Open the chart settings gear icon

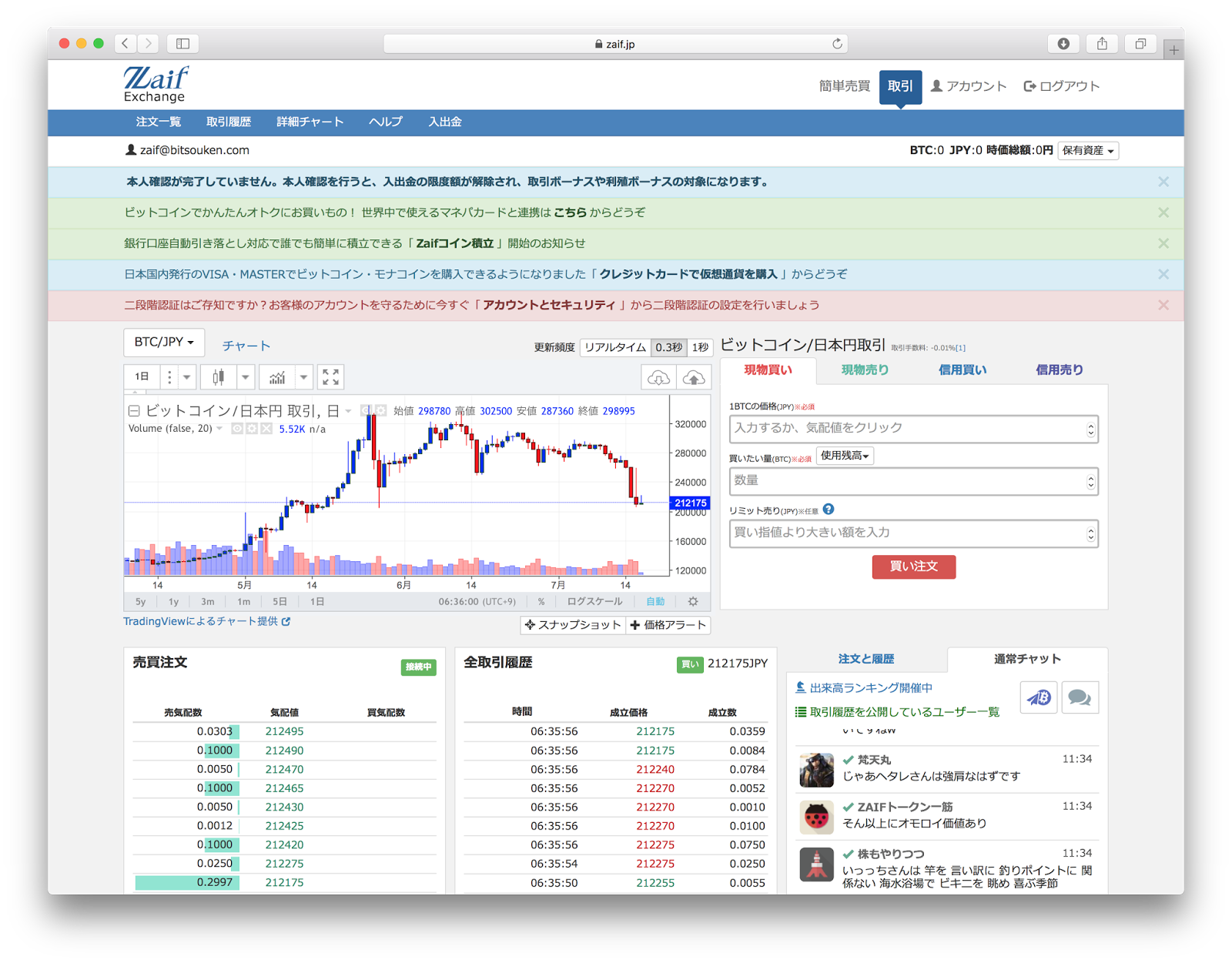tap(693, 601)
